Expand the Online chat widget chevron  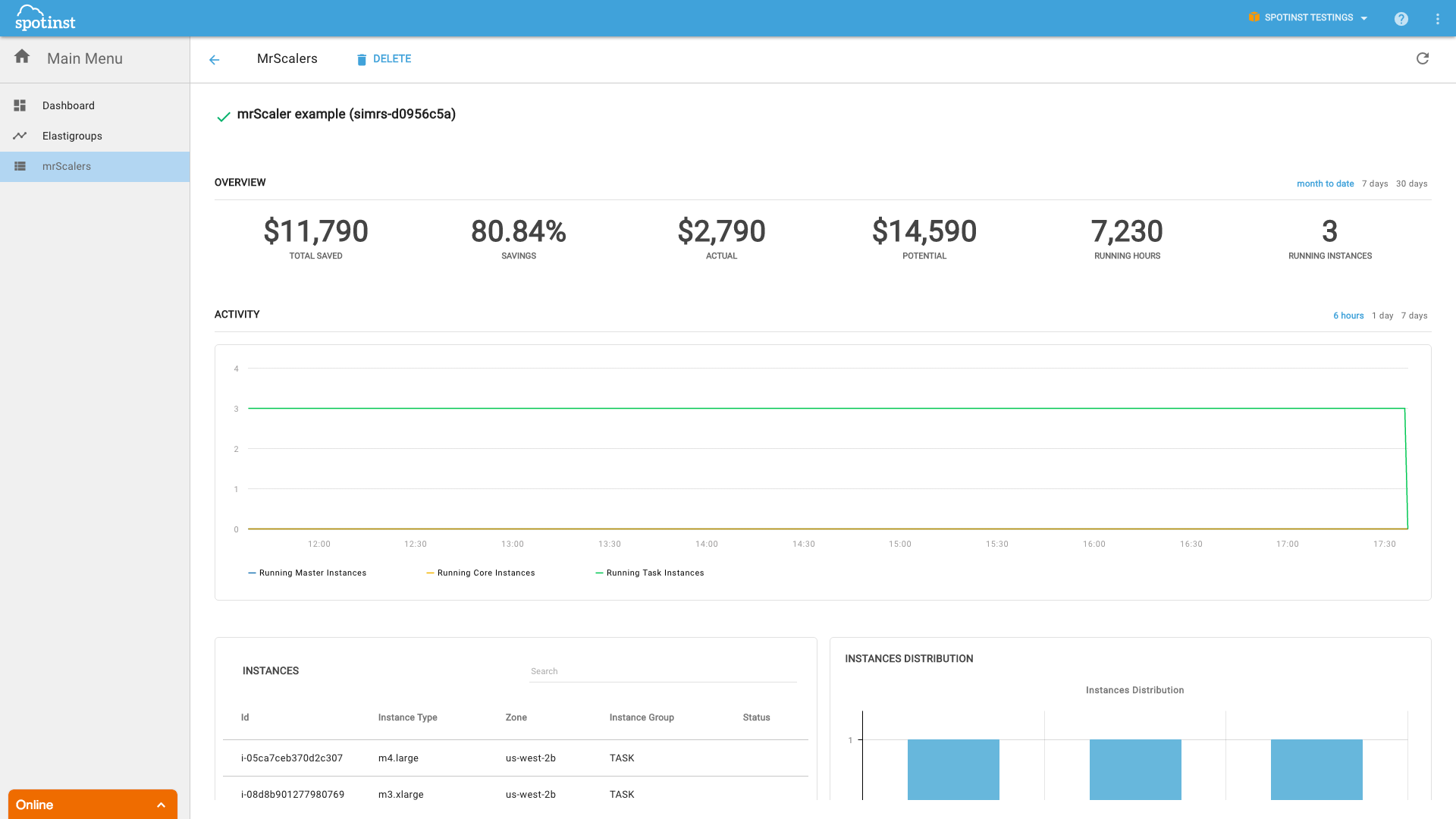(161, 805)
